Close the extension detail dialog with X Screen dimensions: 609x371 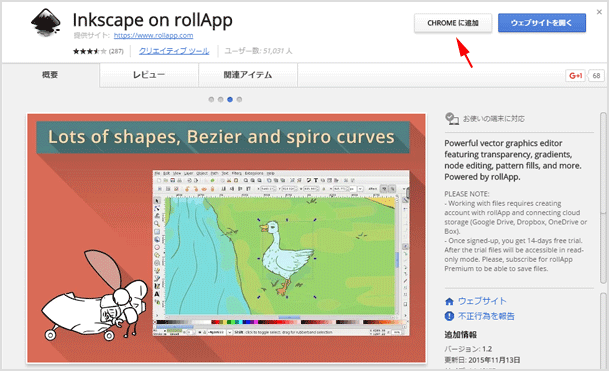click(599, 12)
